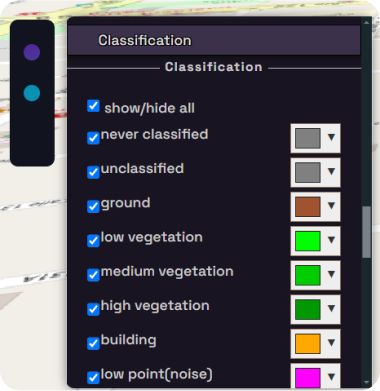The width and height of the screenshot is (380, 391).
Task: Open color dropdown arrow for building
Action: [x=331, y=343]
